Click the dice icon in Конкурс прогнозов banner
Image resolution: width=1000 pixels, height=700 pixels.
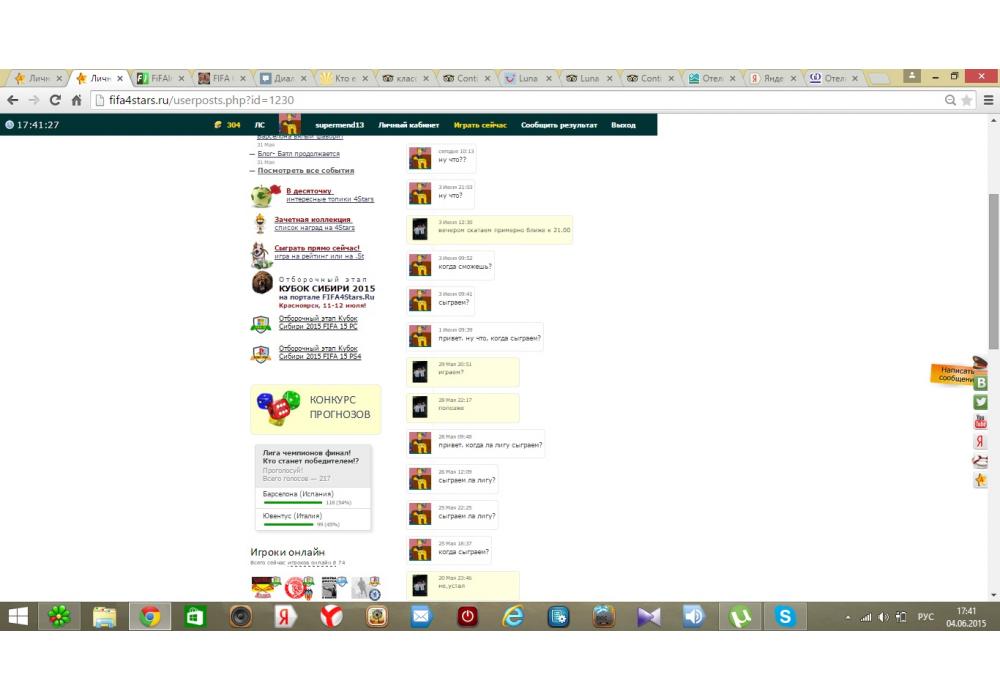coord(278,407)
